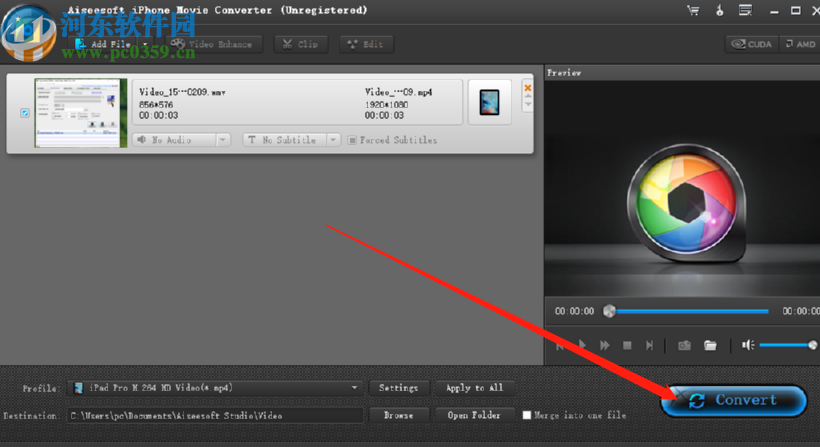
Task: Open the Video Enhance tool
Action: 213,44
